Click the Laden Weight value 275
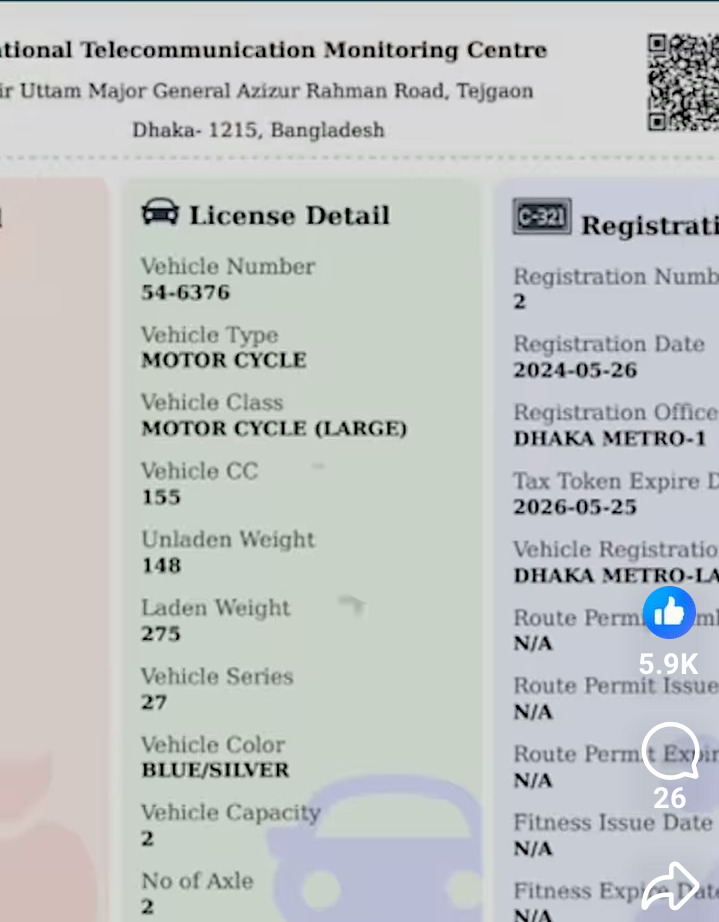 (x=161, y=633)
